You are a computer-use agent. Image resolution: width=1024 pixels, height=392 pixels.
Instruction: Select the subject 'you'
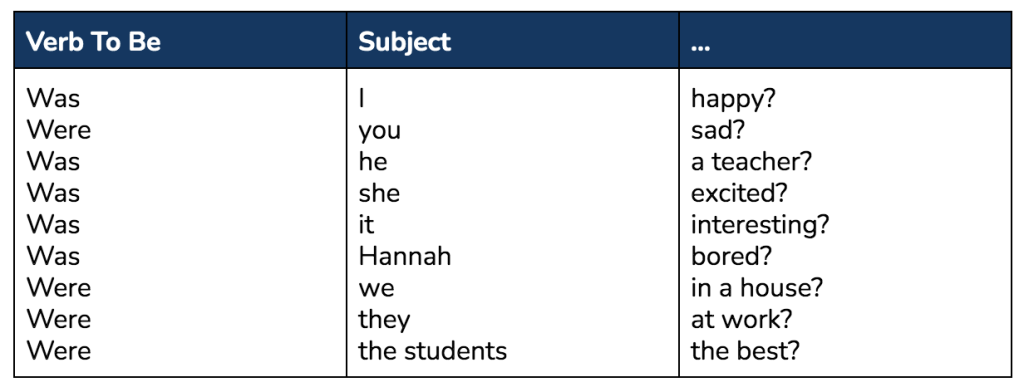click(x=379, y=132)
